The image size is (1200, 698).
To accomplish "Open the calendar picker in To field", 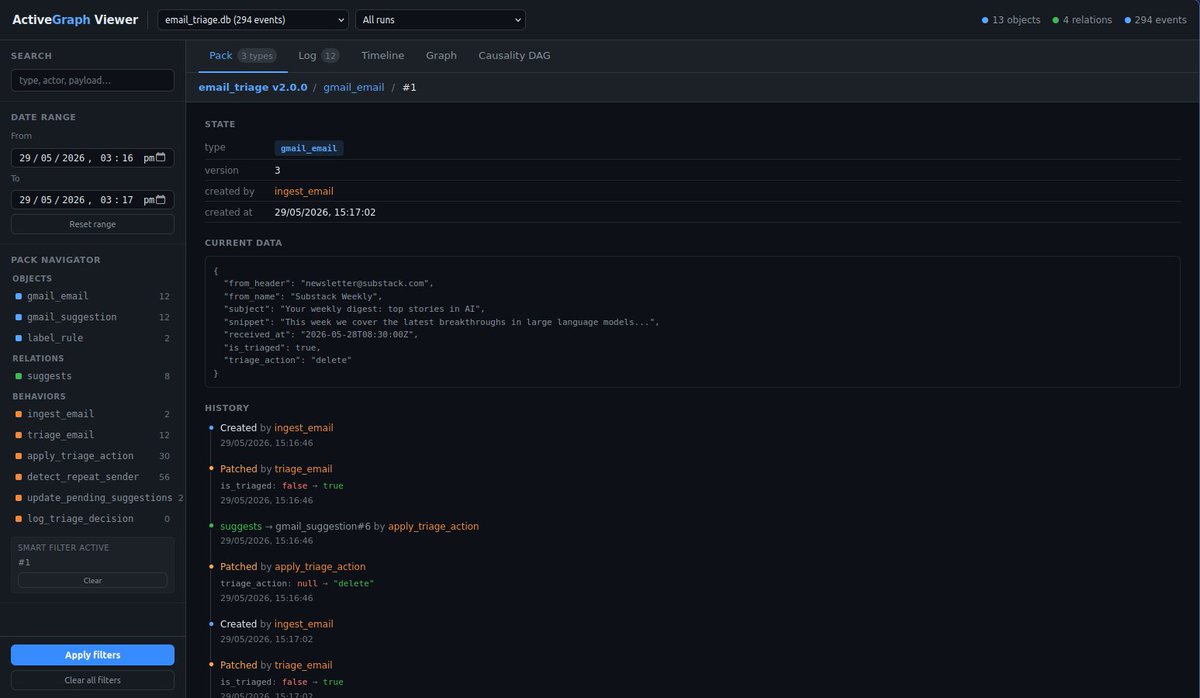I will [161, 199].
